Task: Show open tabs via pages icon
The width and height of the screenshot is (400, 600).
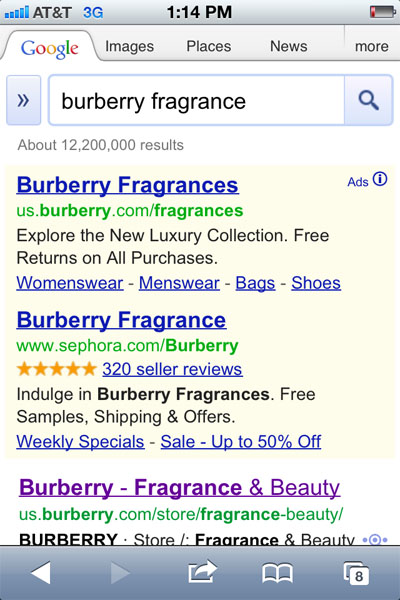Action: (356, 573)
